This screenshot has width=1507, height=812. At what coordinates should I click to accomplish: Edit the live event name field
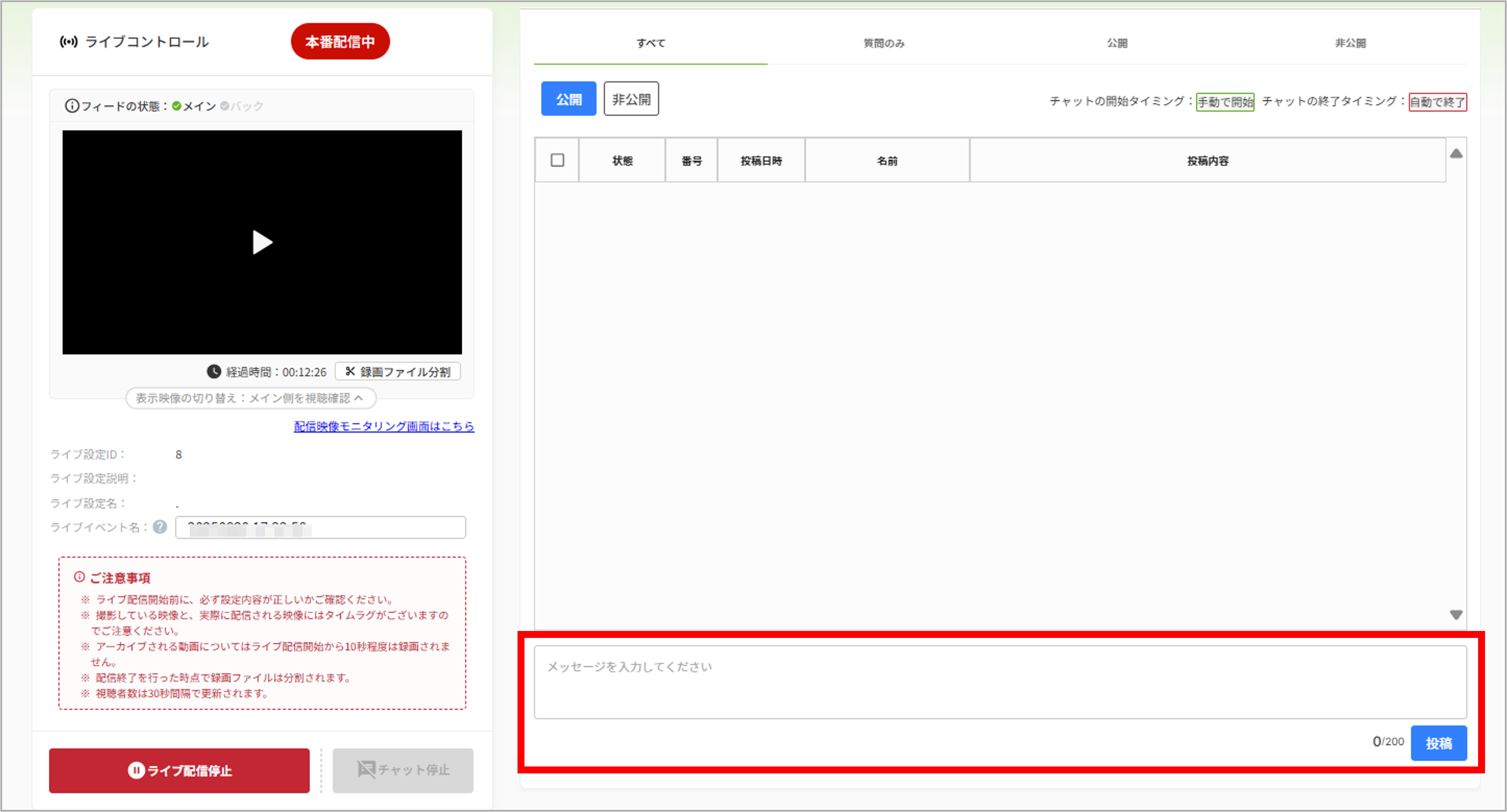[320, 527]
